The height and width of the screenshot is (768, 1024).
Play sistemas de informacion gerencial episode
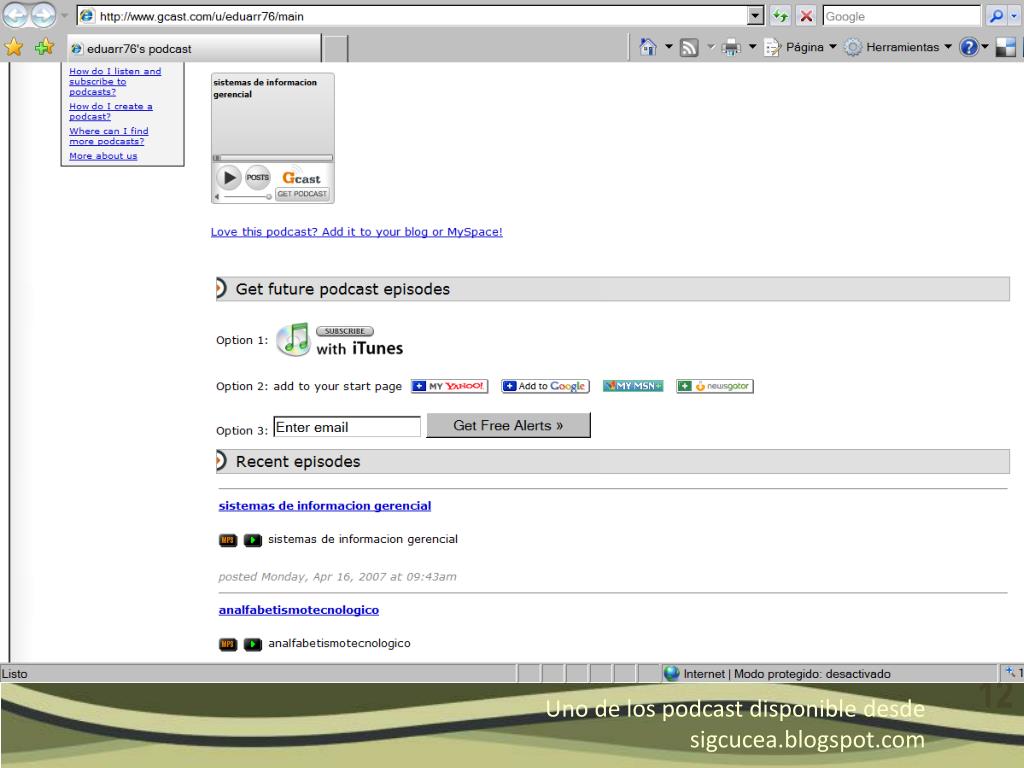[x=253, y=540]
